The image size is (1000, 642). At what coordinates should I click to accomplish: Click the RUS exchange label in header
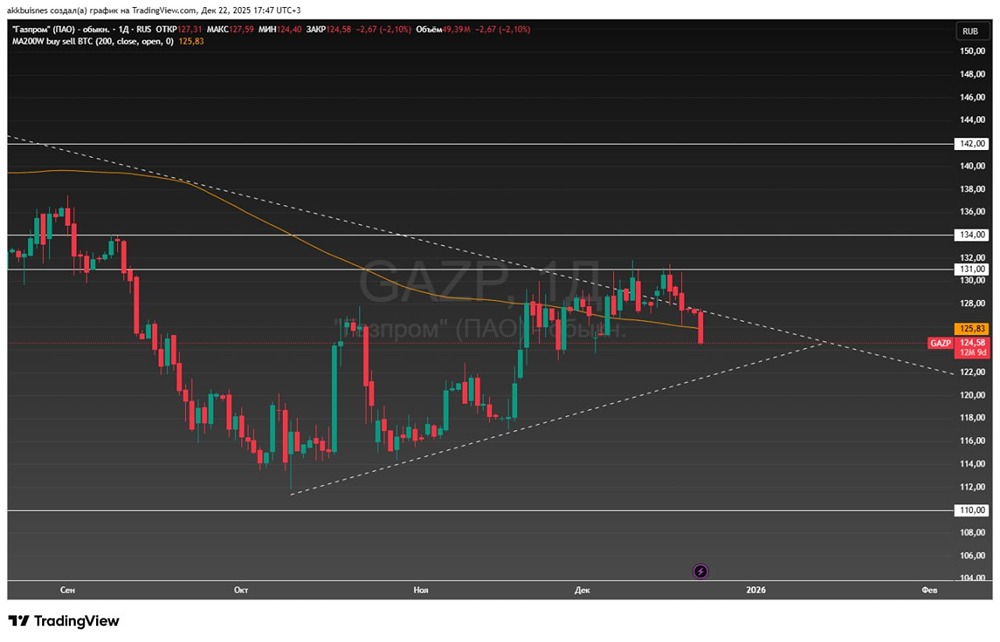tap(144, 29)
